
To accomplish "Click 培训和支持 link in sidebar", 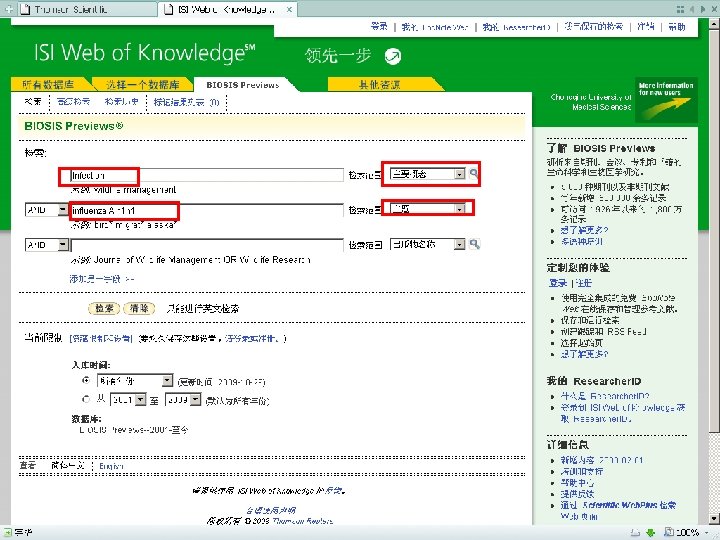I will coord(581,472).
